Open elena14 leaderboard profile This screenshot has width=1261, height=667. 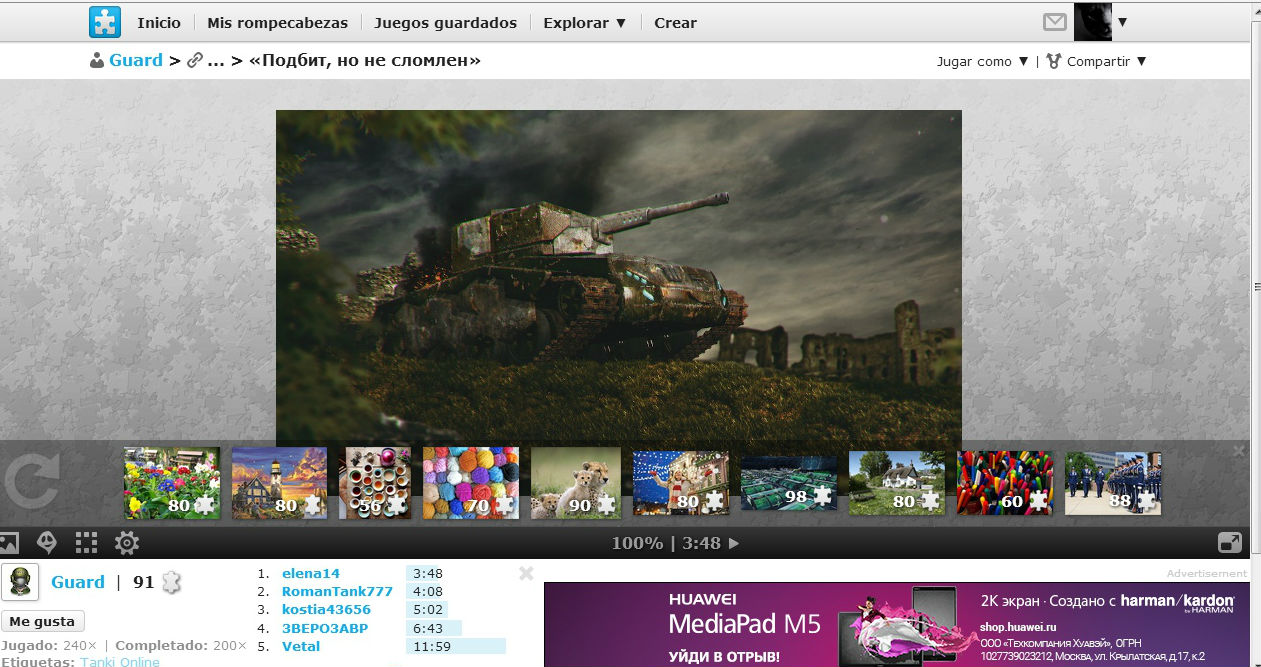click(x=311, y=573)
